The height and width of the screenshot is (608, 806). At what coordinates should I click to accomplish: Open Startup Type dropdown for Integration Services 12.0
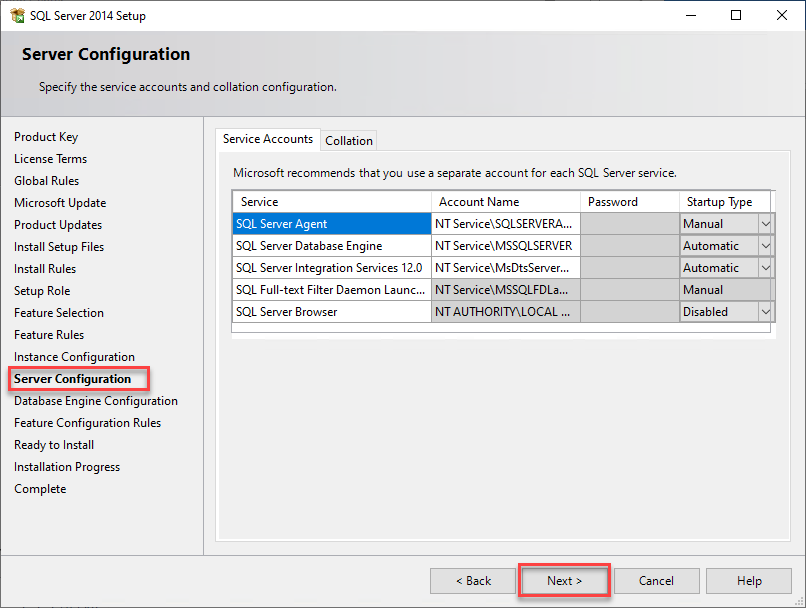coord(765,268)
